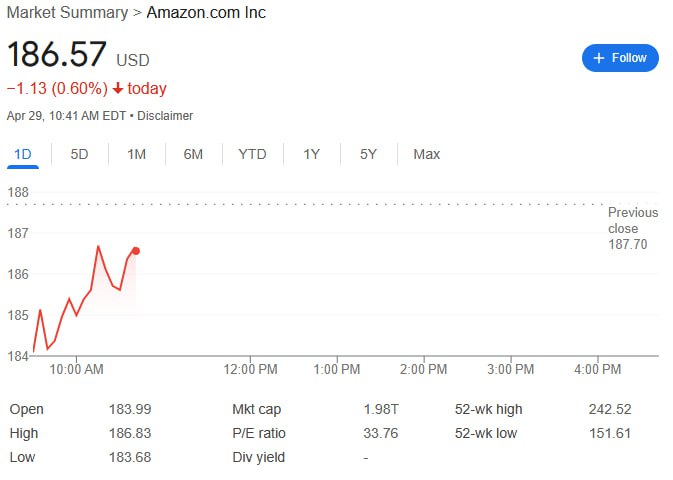This screenshot has height=480, width=673.
Task: Switch to the 1M chart tab
Action: tap(136, 154)
